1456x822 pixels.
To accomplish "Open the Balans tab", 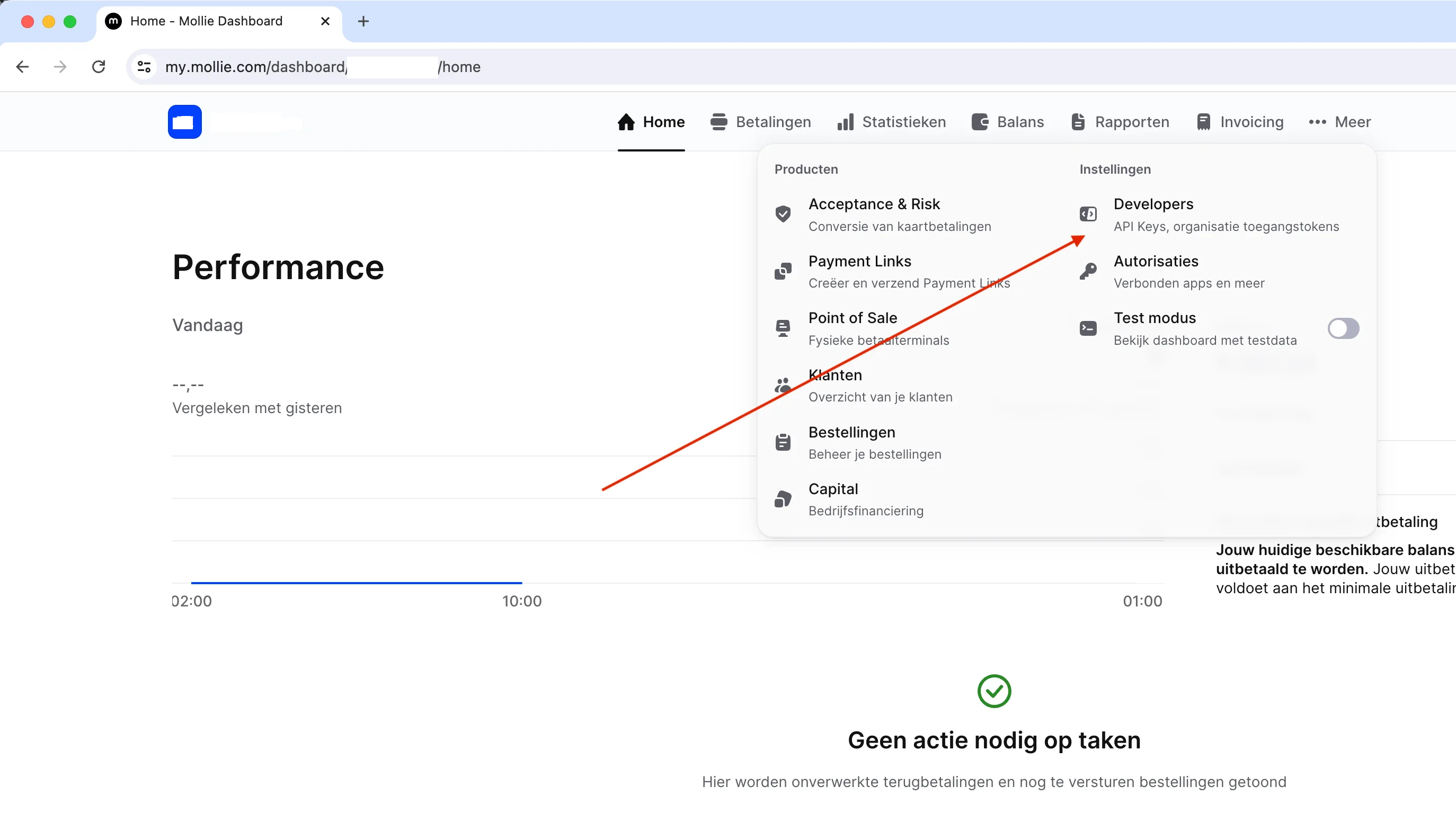I will (1008, 122).
